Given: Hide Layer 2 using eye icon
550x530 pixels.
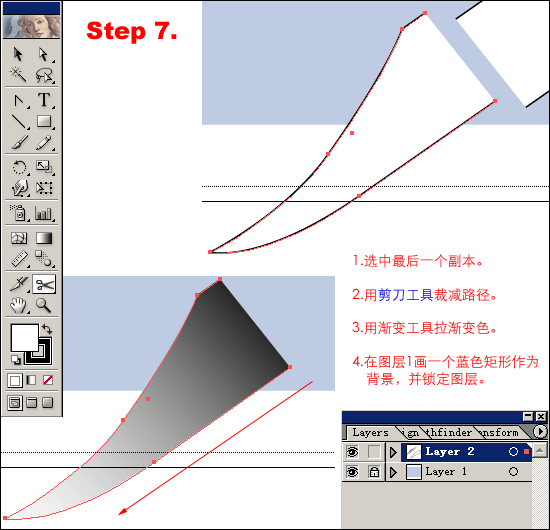Looking at the screenshot, I should click(x=352, y=452).
